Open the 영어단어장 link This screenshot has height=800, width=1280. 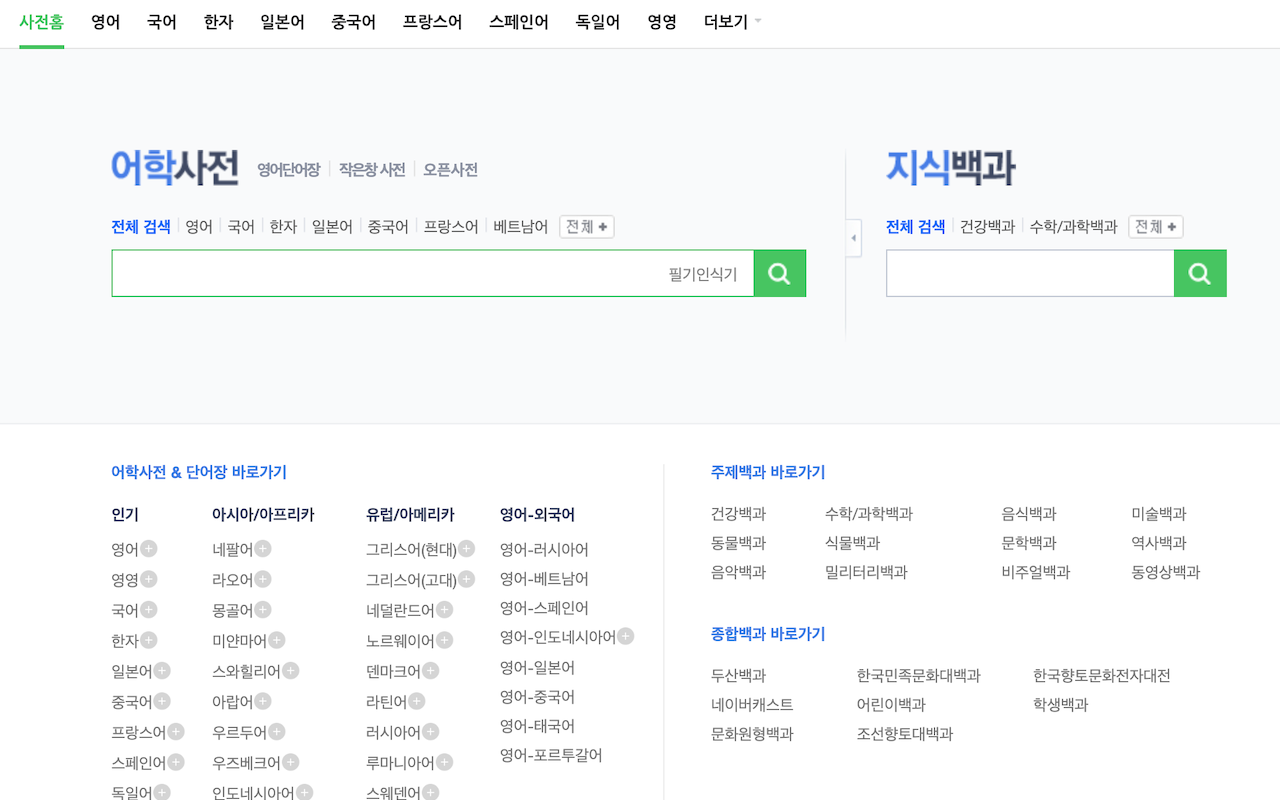(x=289, y=170)
